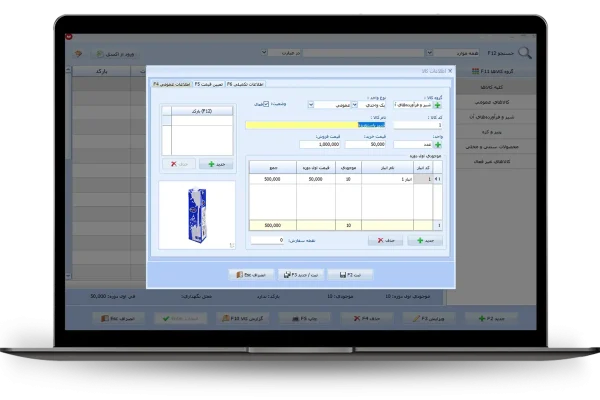The height and width of the screenshot is (400, 600).
Task: Click the '50,000' opening price cell
Action: (316, 179)
